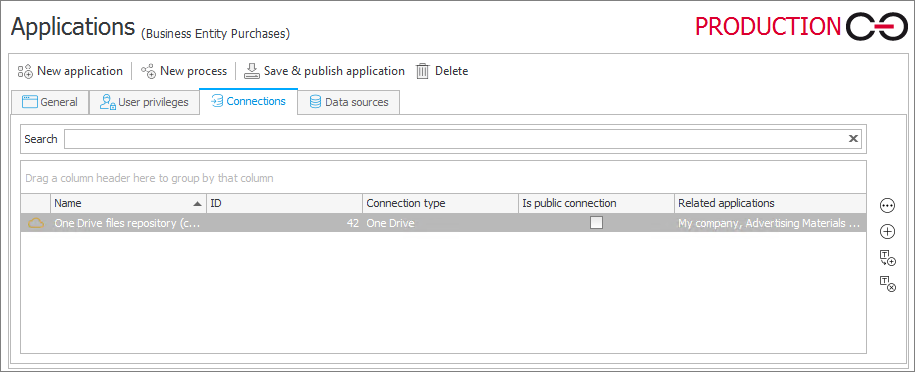Clear the search box with X

853,139
